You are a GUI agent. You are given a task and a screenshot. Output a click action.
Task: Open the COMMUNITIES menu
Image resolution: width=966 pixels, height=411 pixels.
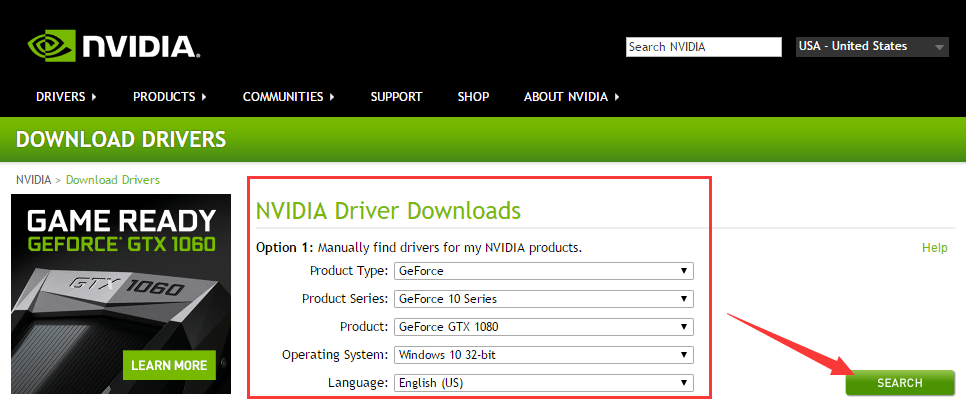tap(289, 97)
